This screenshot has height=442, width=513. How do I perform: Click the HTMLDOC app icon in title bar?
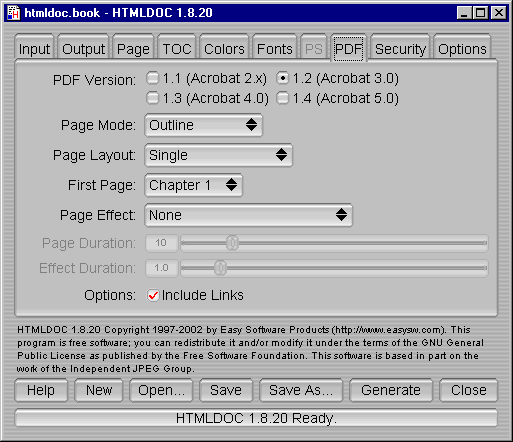tap(14, 13)
